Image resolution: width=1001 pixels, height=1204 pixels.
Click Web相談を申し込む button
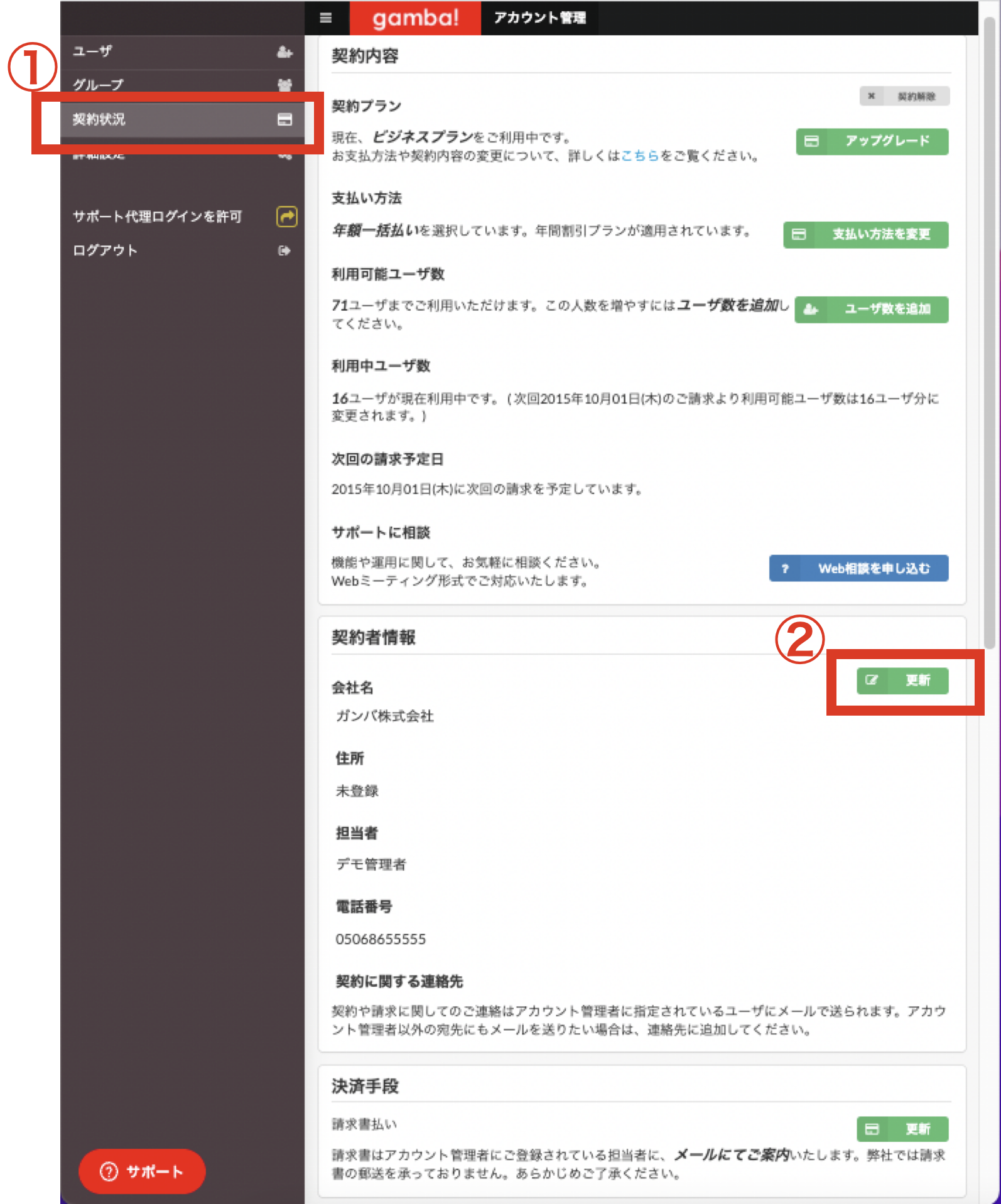(858, 568)
